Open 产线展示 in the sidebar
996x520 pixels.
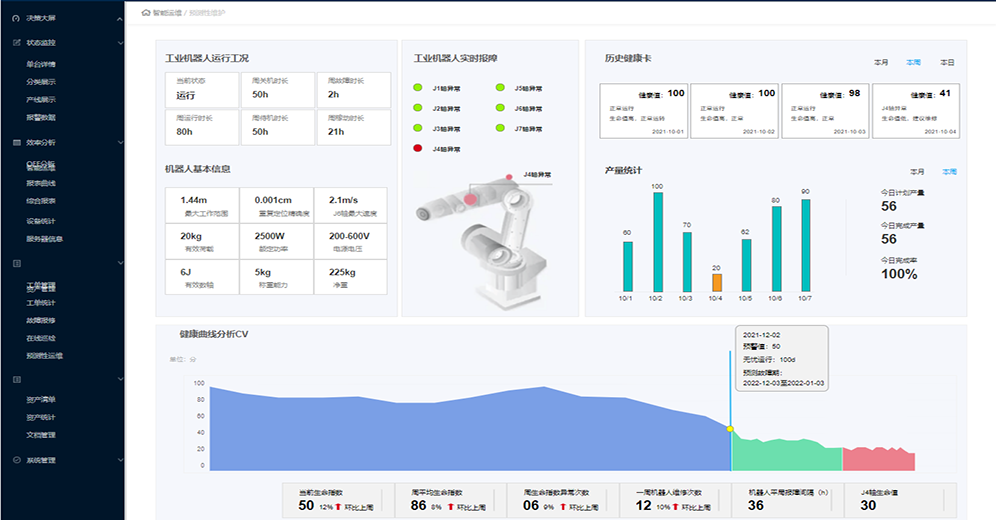click(41, 100)
